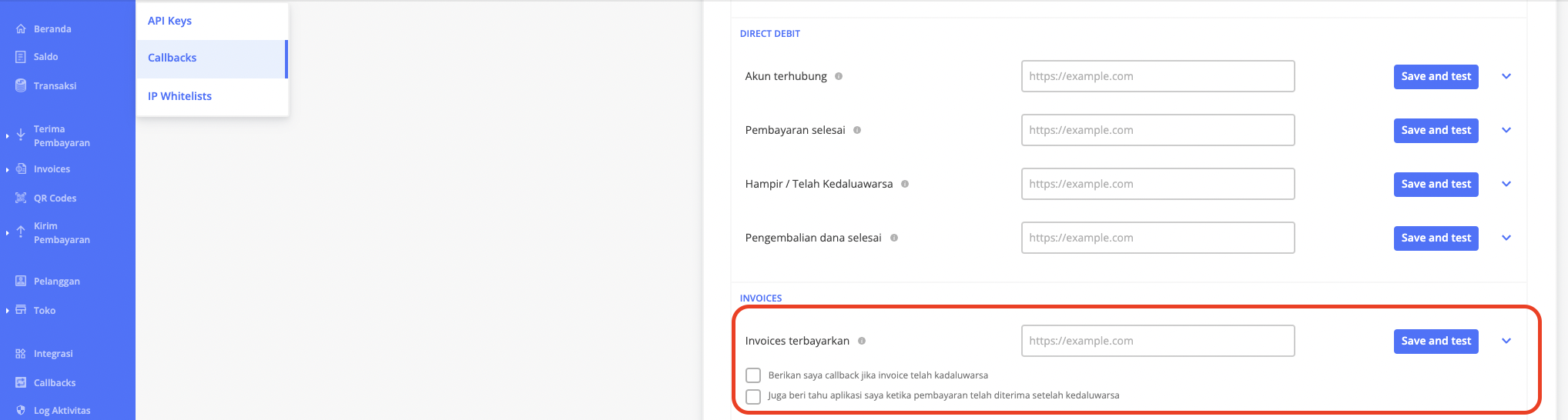Open Saldo page from sidebar
This screenshot has height=420, width=1568.
point(45,57)
